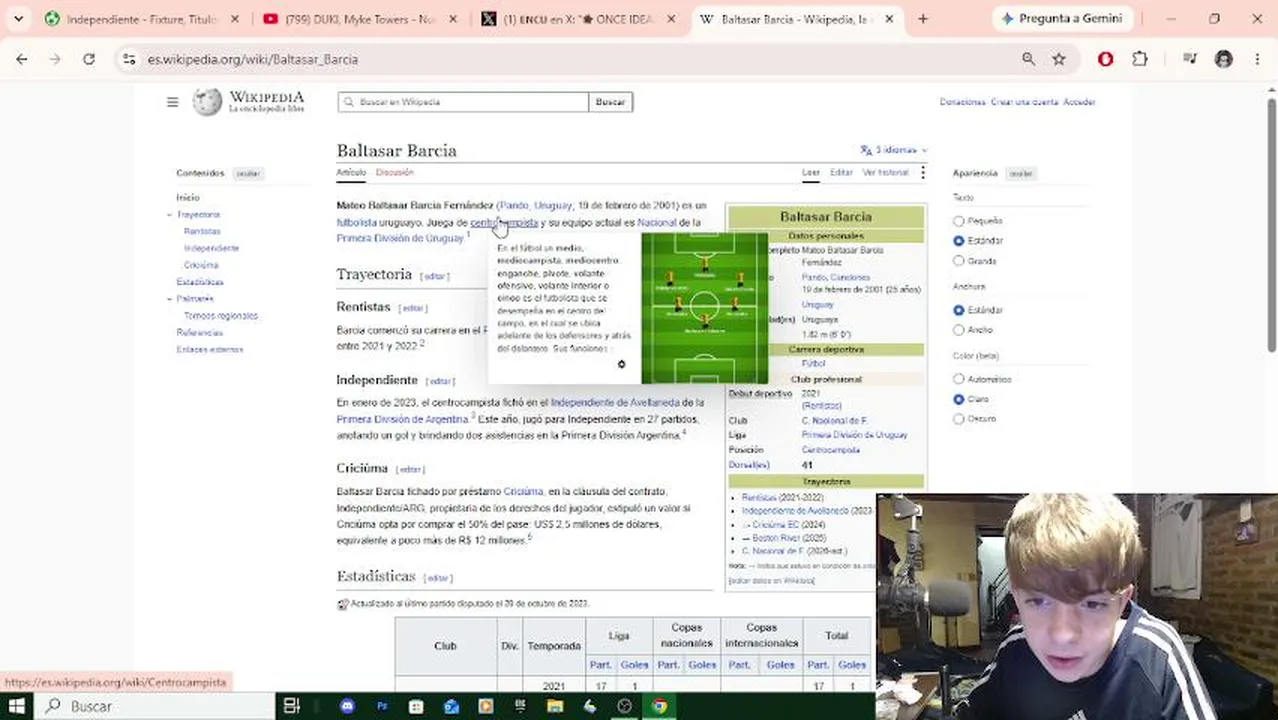Close the DUKI, Myke Towers YouTube tab
The height and width of the screenshot is (720, 1278).
[453, 19]
